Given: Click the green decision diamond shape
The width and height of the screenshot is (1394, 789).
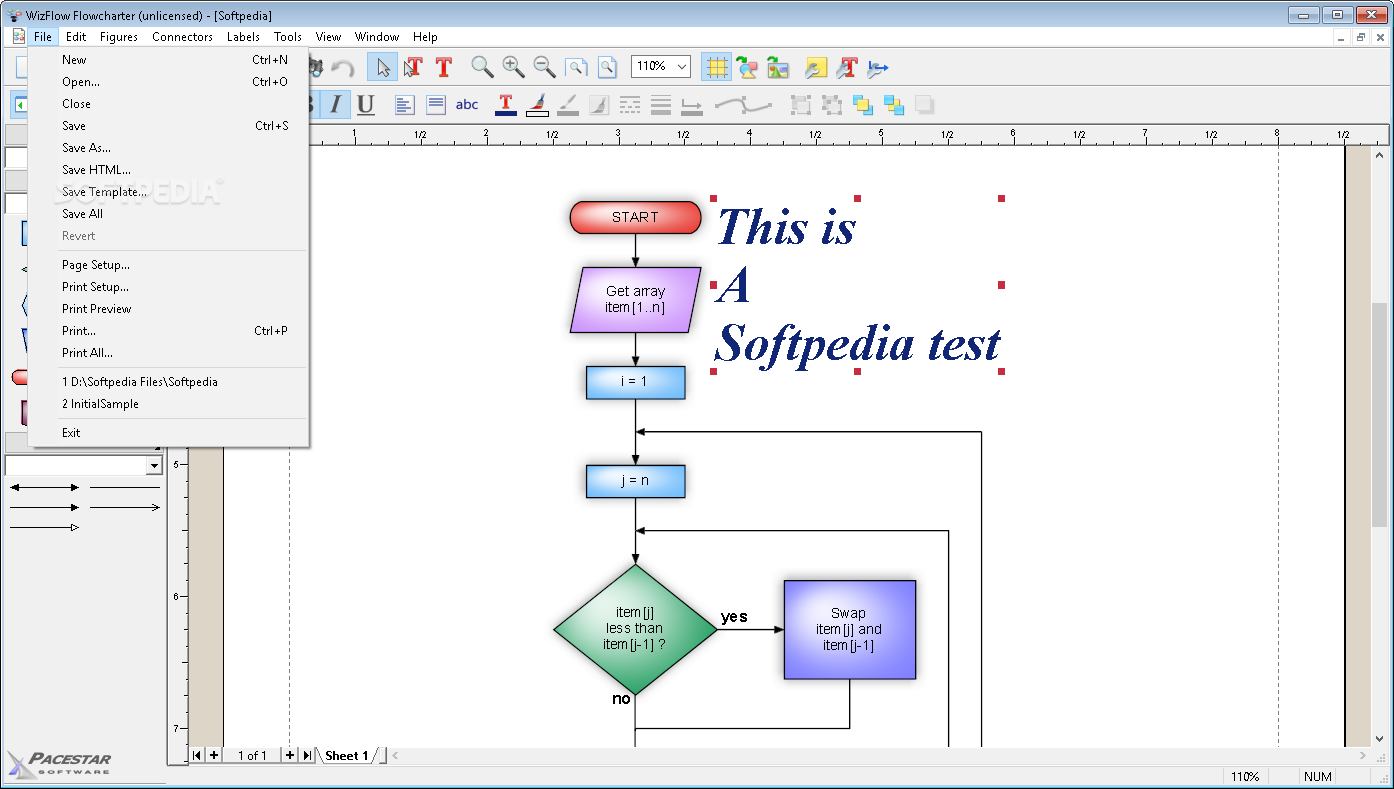Looking at the screenshot, I should click(635, 630).
